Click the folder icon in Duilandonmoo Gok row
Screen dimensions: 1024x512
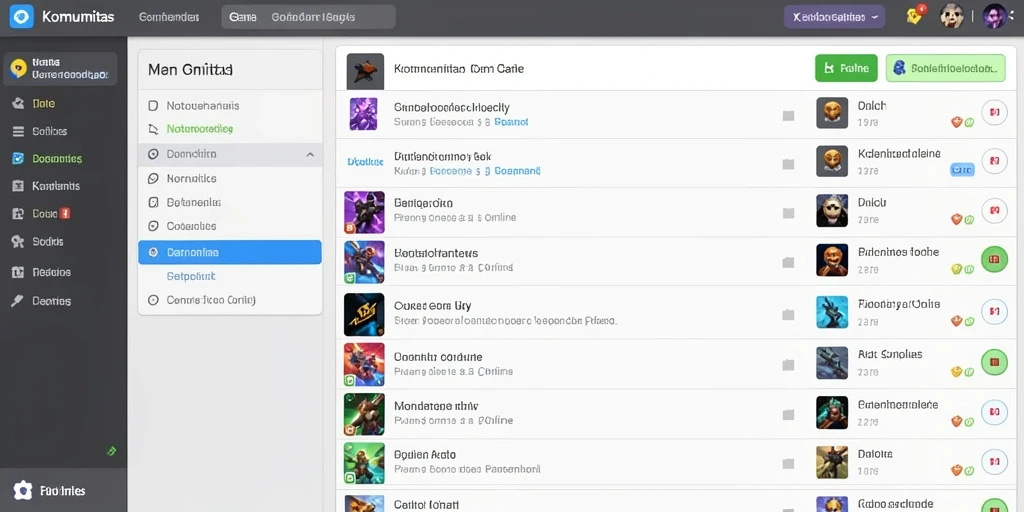pyautogui.click(x=788, y=164)
